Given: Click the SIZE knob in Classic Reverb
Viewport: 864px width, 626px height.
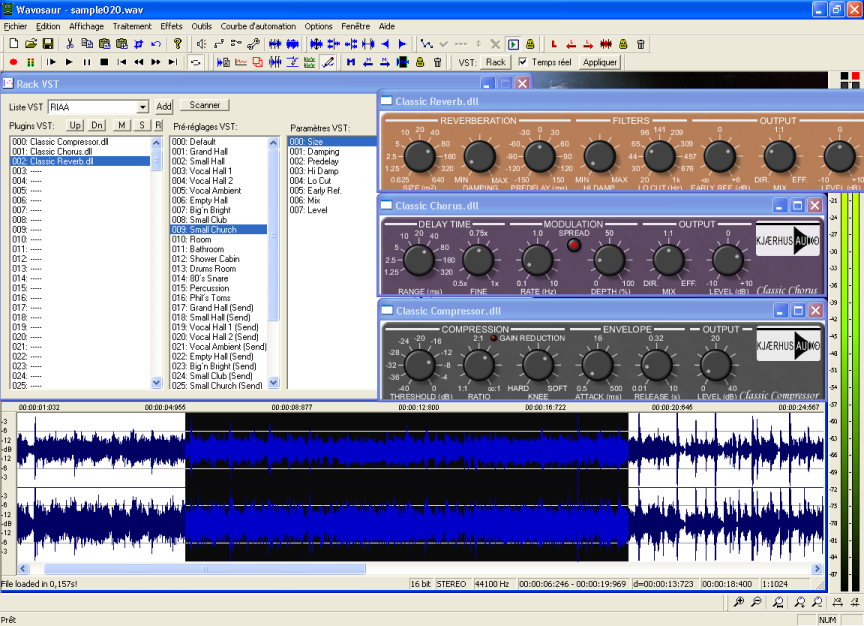Looking at the screenshot, I should click(x=420, y=156).
